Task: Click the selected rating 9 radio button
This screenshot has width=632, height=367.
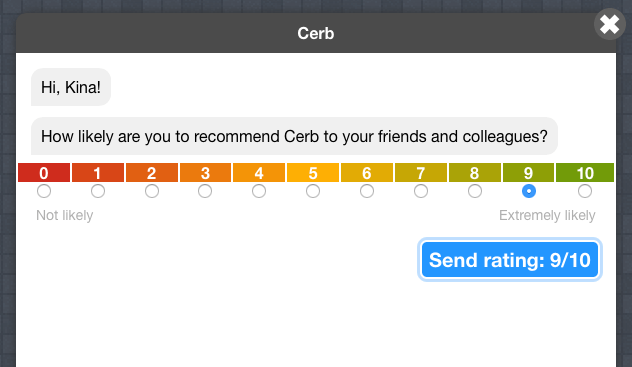Action: tap(529, 191)
